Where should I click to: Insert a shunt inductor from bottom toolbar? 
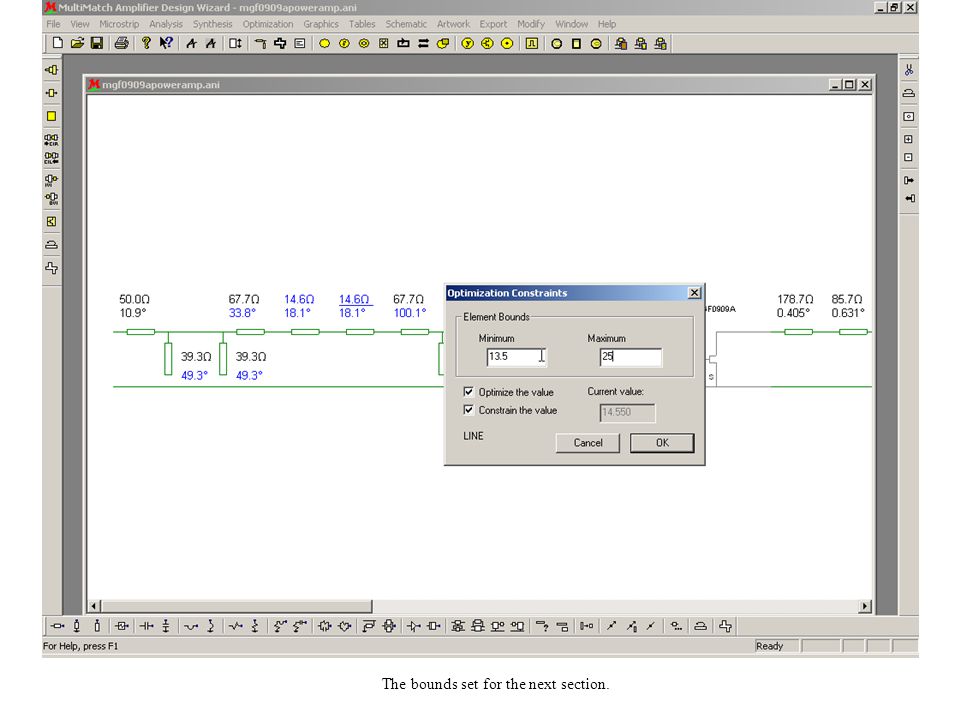tap(211, 626)
